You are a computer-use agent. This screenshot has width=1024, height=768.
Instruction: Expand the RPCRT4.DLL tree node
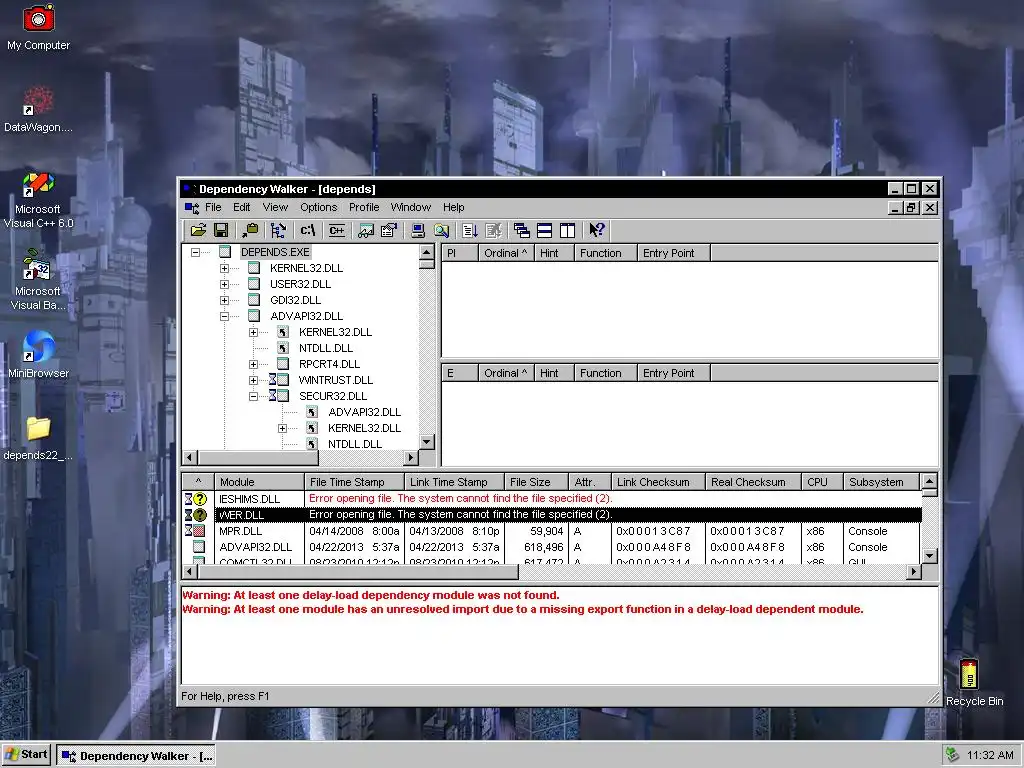click(253, 364)
